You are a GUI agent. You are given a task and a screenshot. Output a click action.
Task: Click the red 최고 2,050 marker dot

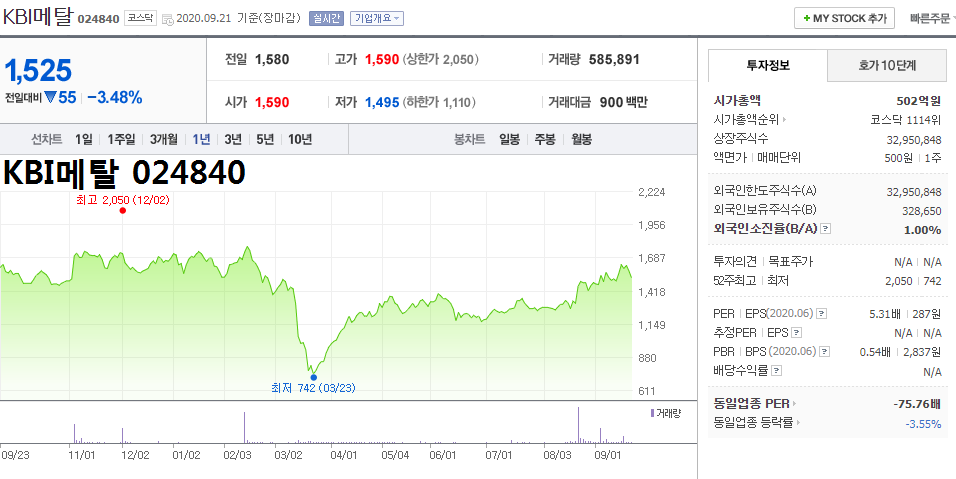tap(123, 210)
